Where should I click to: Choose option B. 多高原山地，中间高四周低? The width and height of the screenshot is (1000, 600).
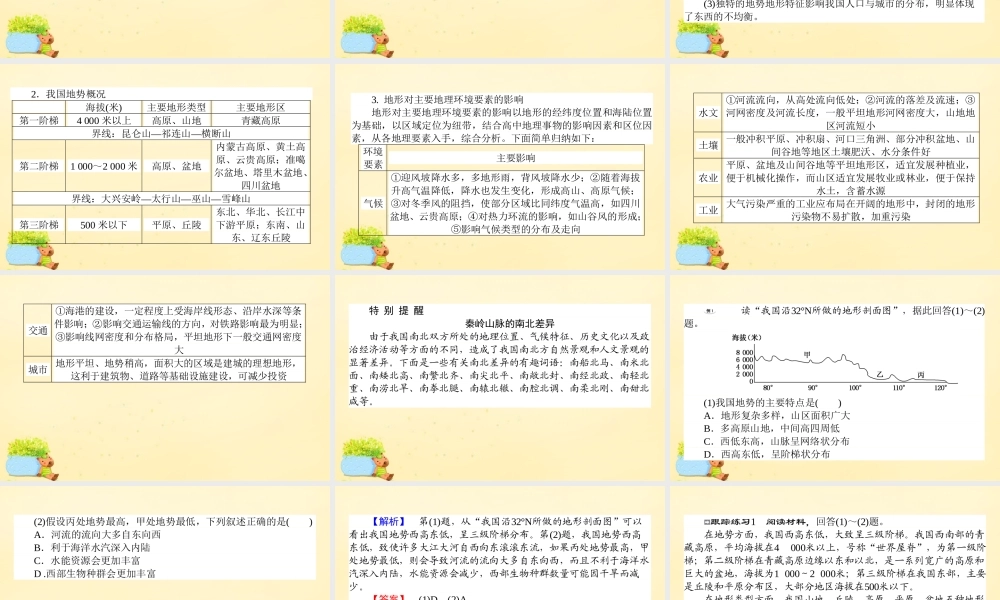(x=772, y=428)
